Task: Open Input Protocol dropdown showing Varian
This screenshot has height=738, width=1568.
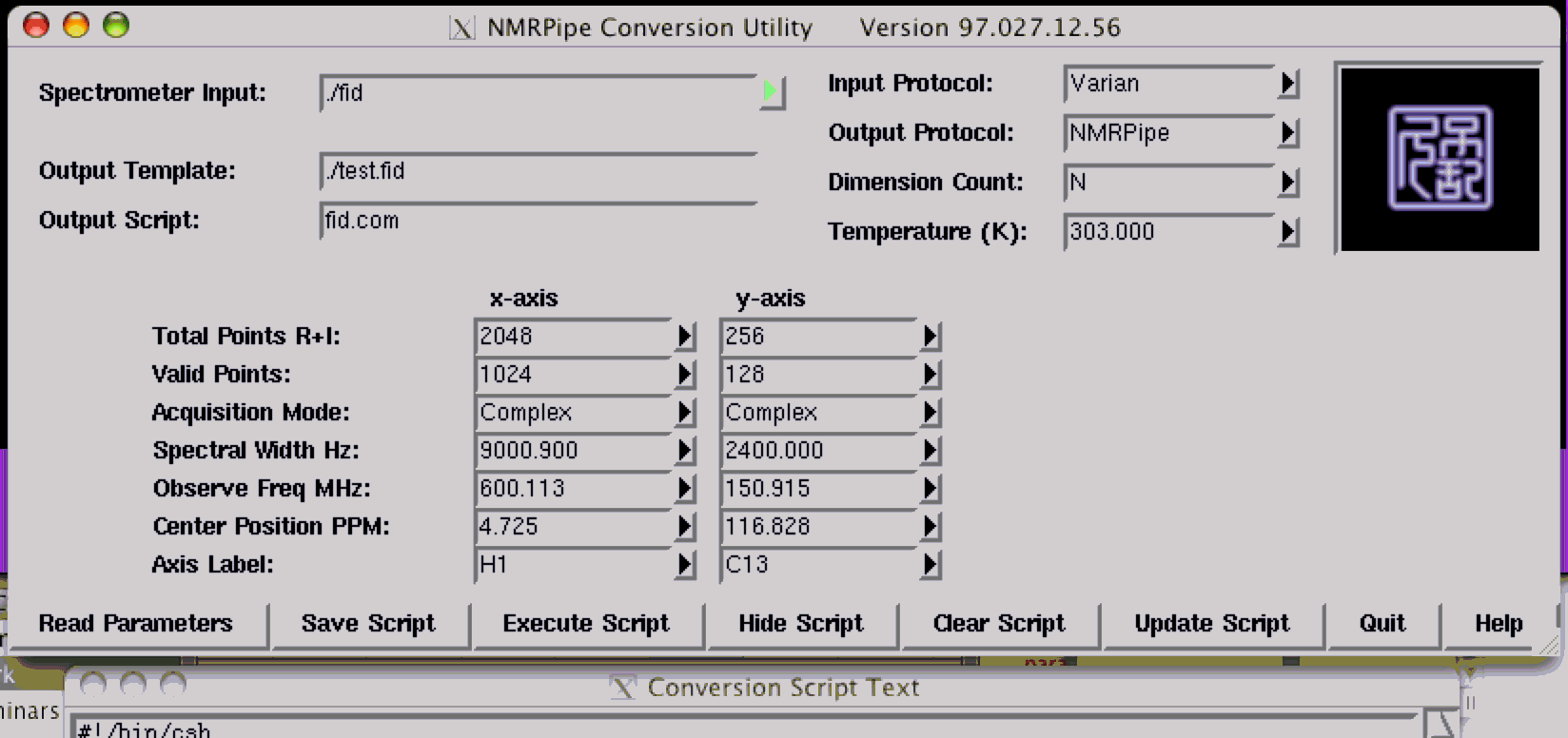Action: (1287, 85)
